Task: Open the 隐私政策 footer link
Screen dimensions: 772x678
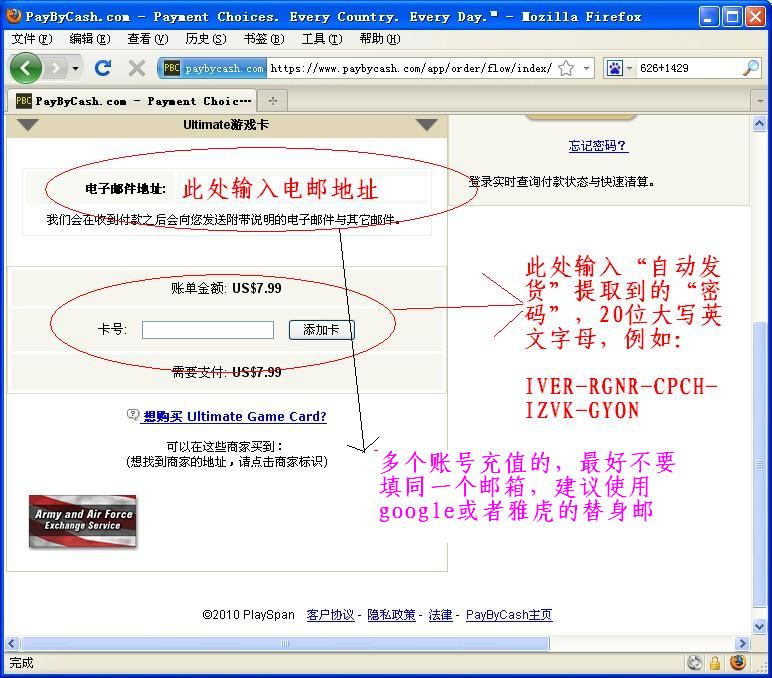Action: [x=391, y=615]
